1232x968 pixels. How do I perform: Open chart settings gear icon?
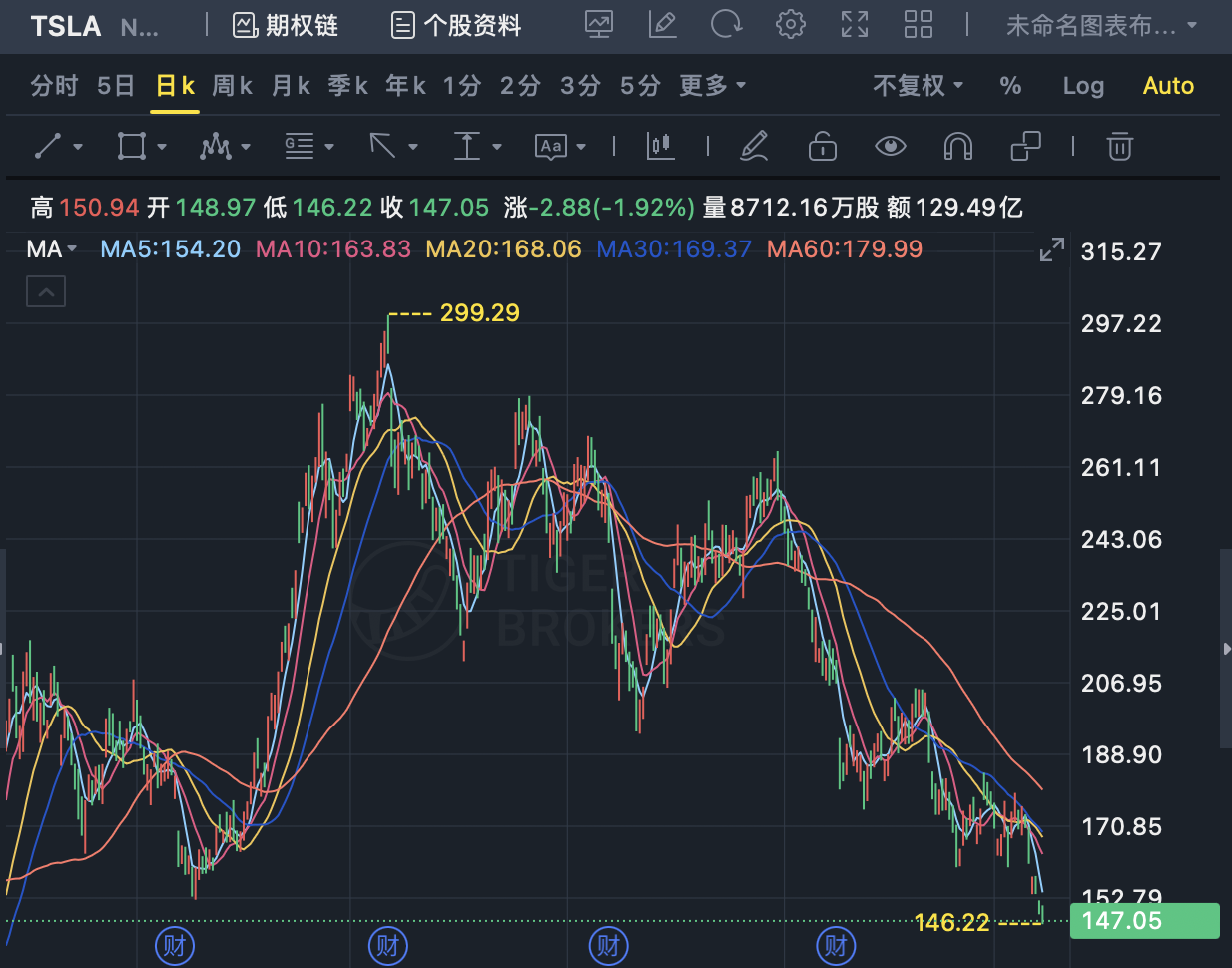tap(791, 25)
